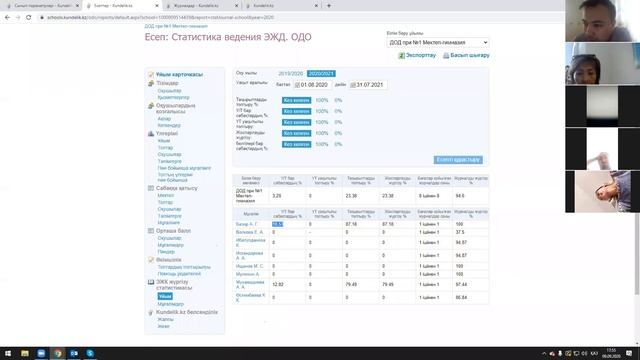Set Кез келген for the Жоспарлауды жүргізу filter
Viewport: 640px width, 360px height.
pos(296,133)
